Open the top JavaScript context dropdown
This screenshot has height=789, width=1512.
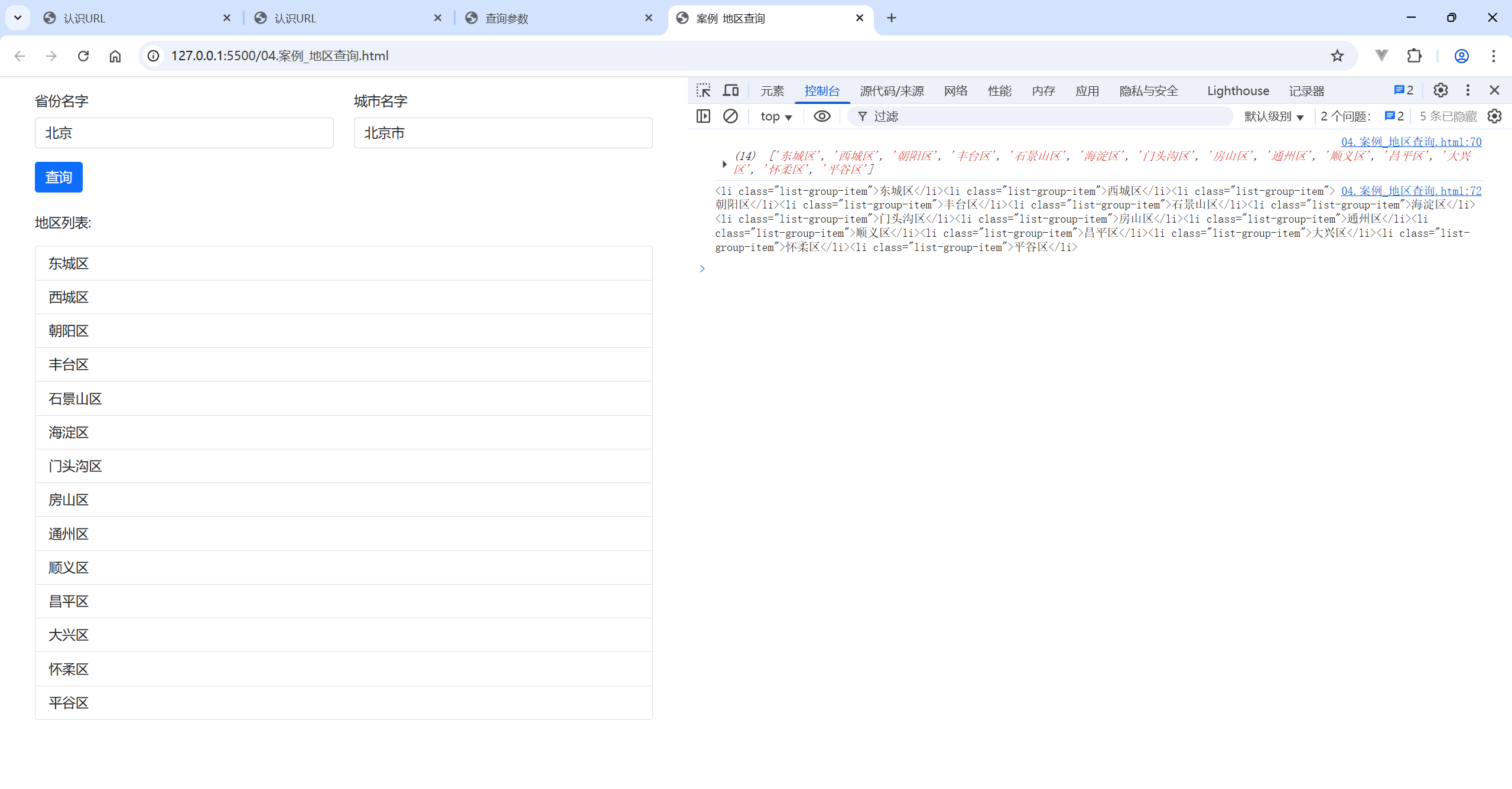coord(776,116)
